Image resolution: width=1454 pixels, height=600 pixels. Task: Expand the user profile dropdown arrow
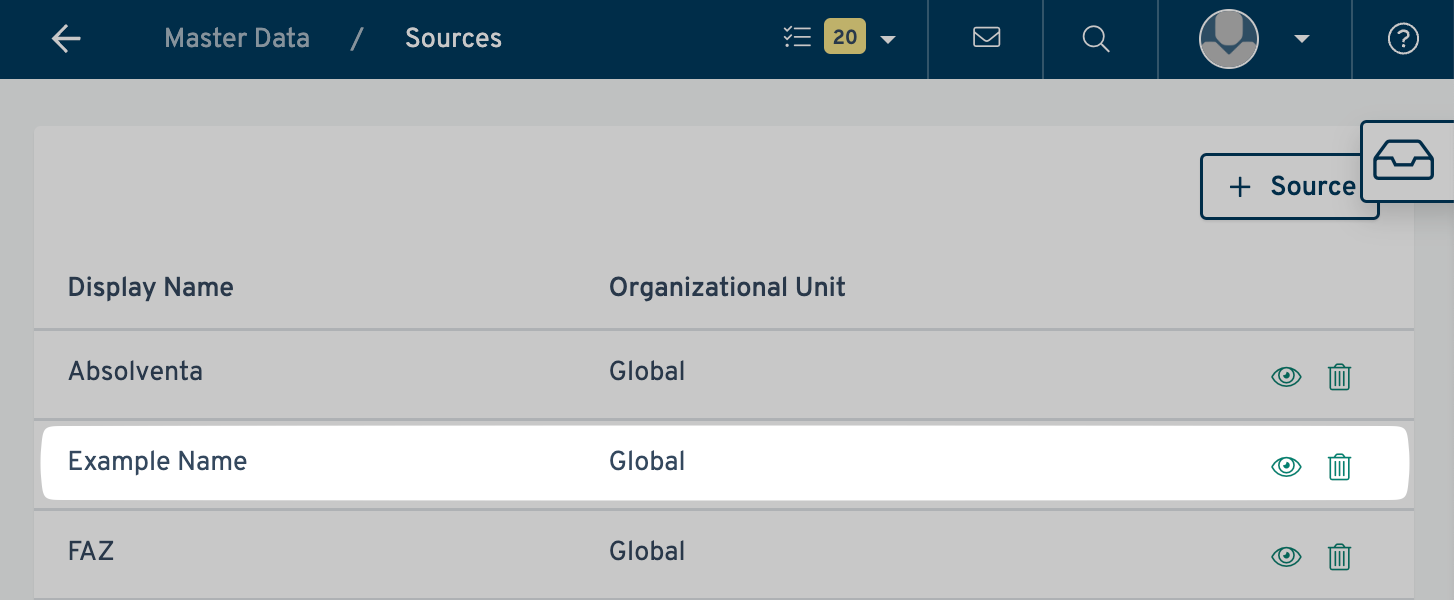click(1301, 40)
